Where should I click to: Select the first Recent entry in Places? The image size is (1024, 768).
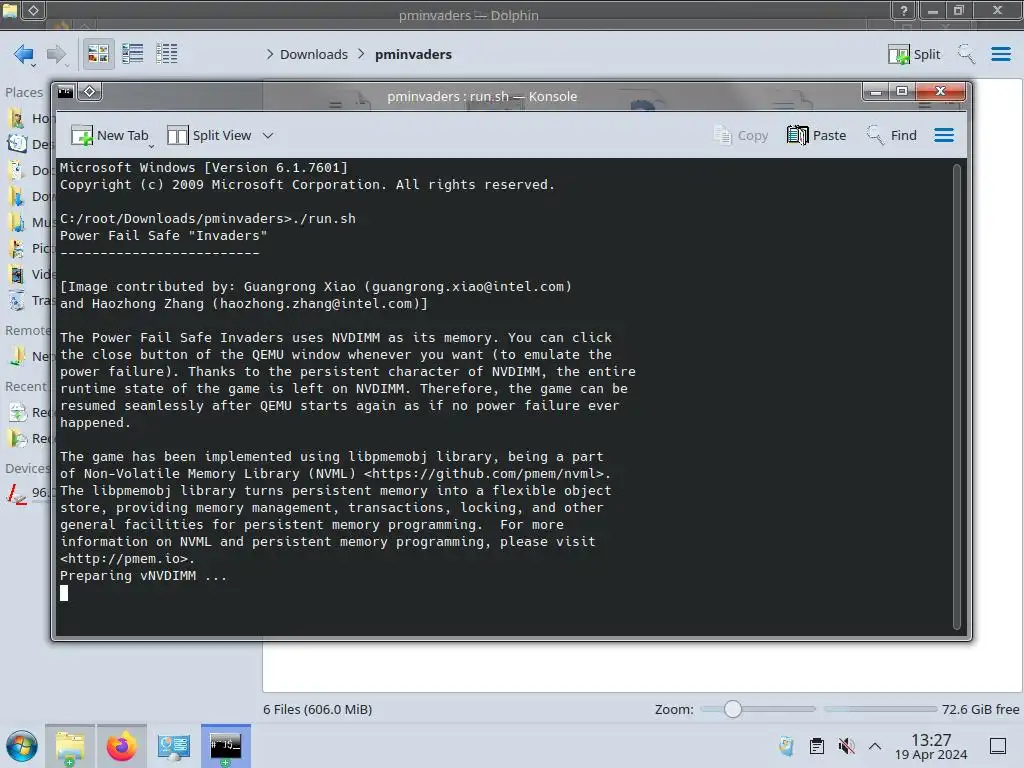tap(29, 412)
